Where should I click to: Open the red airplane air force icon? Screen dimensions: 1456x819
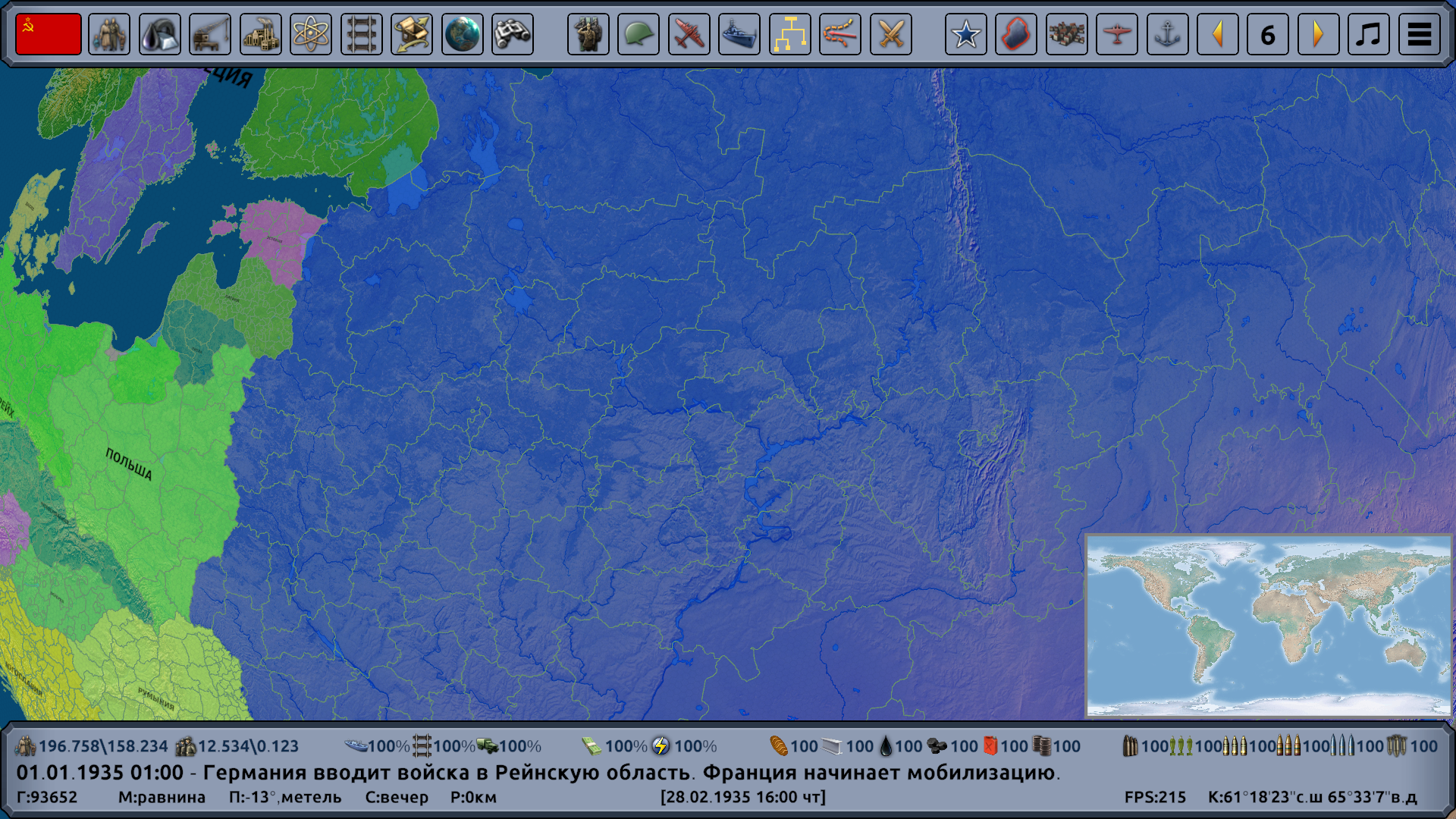click(x=689, y=34)
